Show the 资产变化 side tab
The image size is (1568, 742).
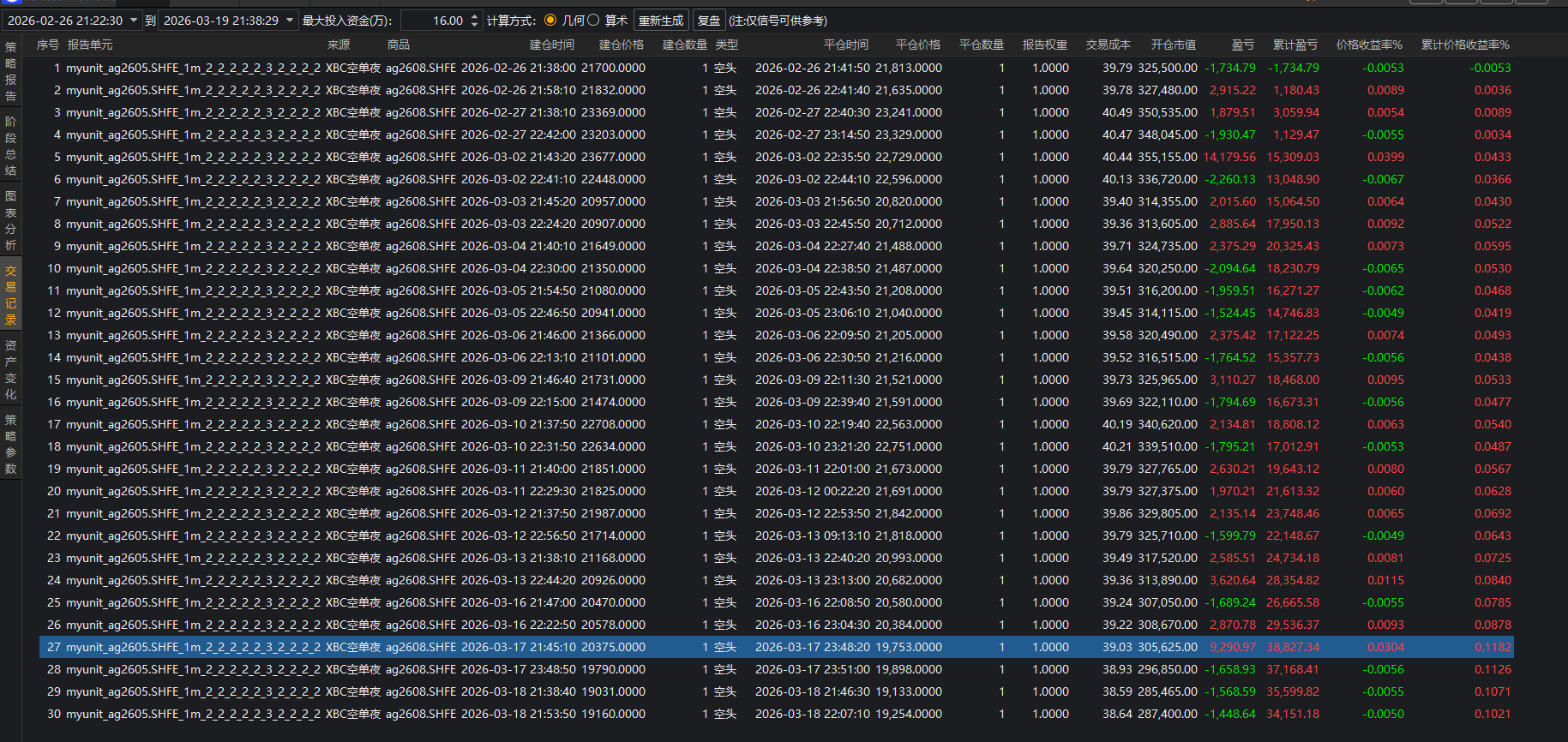point(10,369)
